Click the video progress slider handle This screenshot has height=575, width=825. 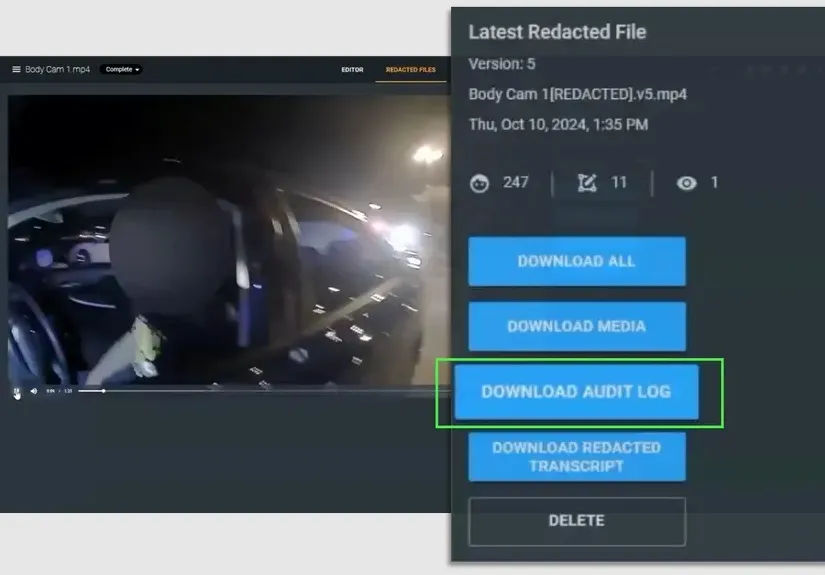click(103, 391)
